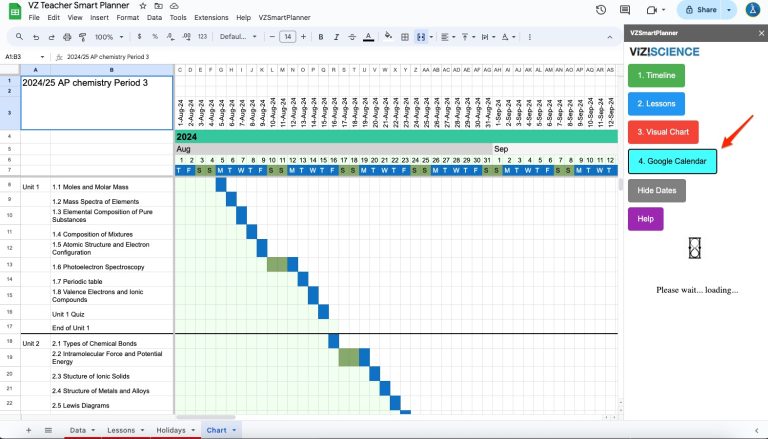Expand the name box dropdown arrow
This screenshot has width=768, height=439.
click(42, 57)
